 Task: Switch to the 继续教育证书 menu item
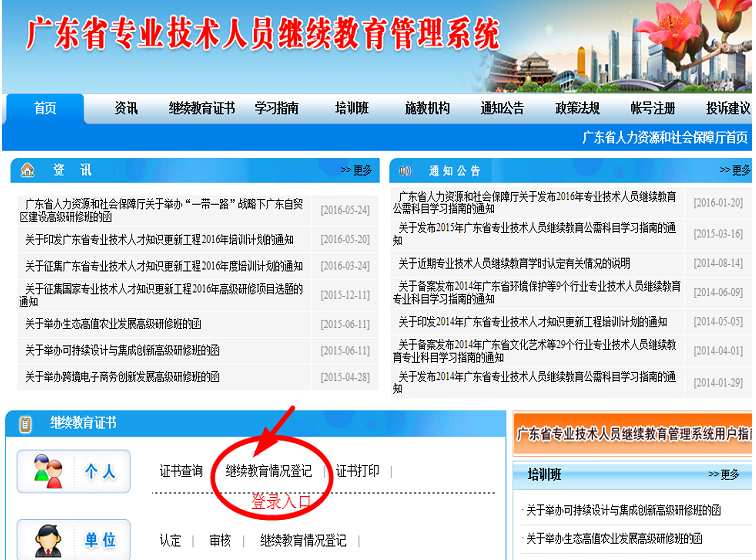coord(201,108)
